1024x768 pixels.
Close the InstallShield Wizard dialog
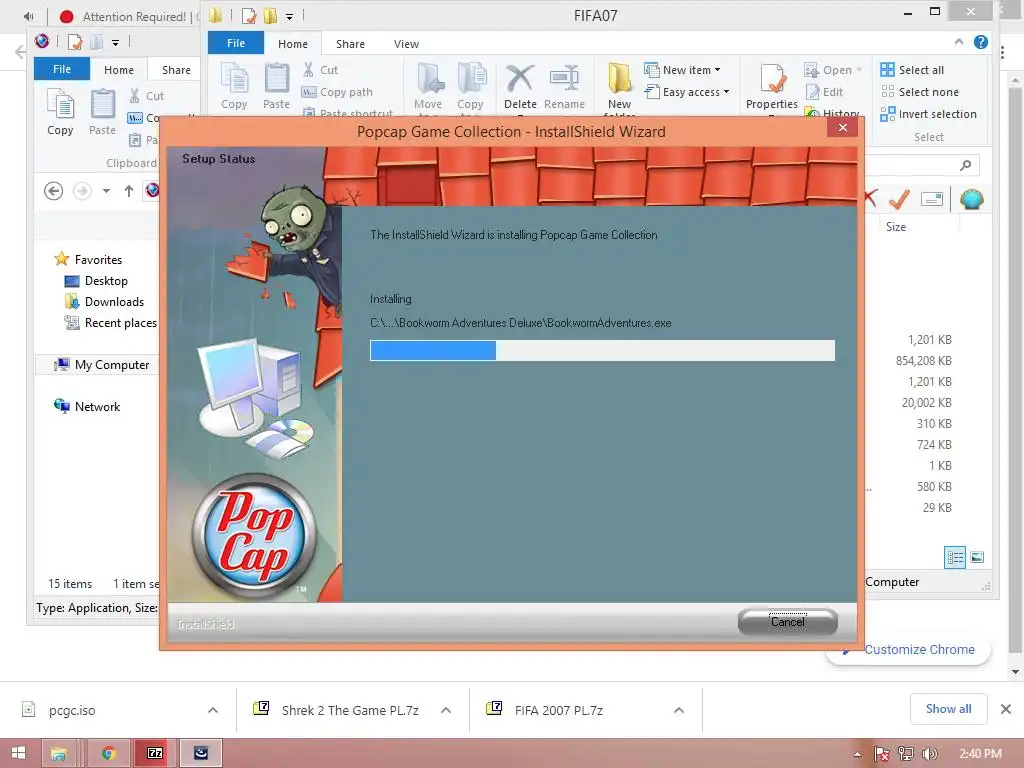842,128
